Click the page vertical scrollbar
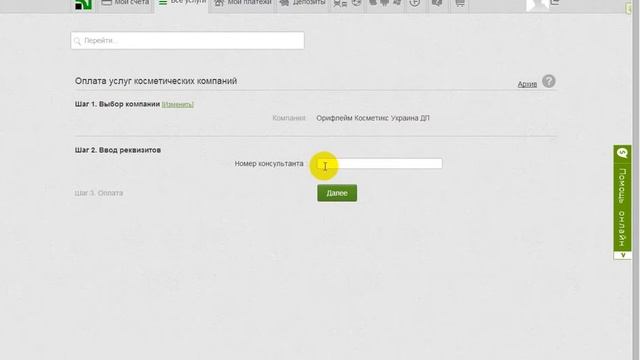 (636, 180)
